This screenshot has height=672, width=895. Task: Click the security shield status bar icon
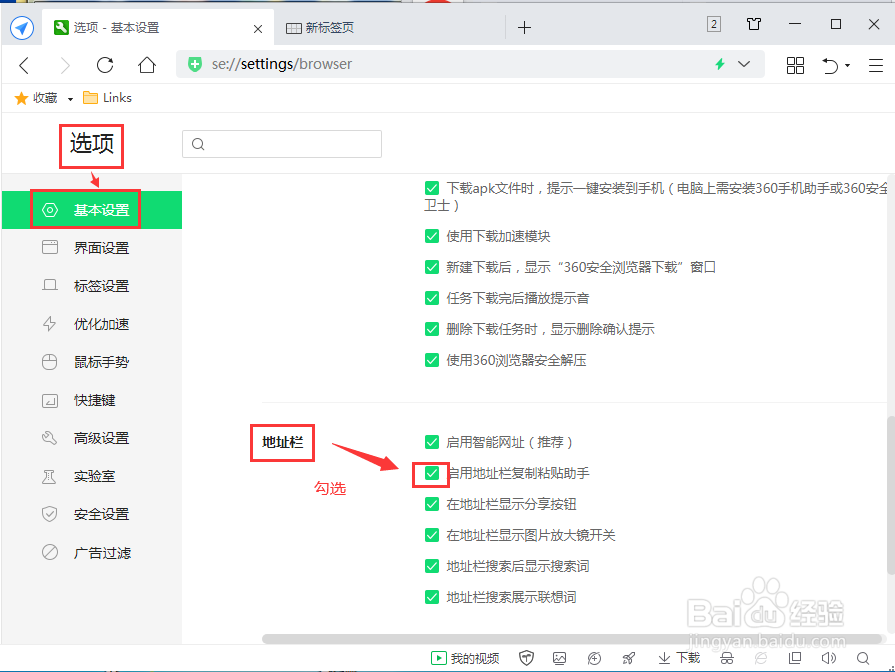[x=526, y=658]
